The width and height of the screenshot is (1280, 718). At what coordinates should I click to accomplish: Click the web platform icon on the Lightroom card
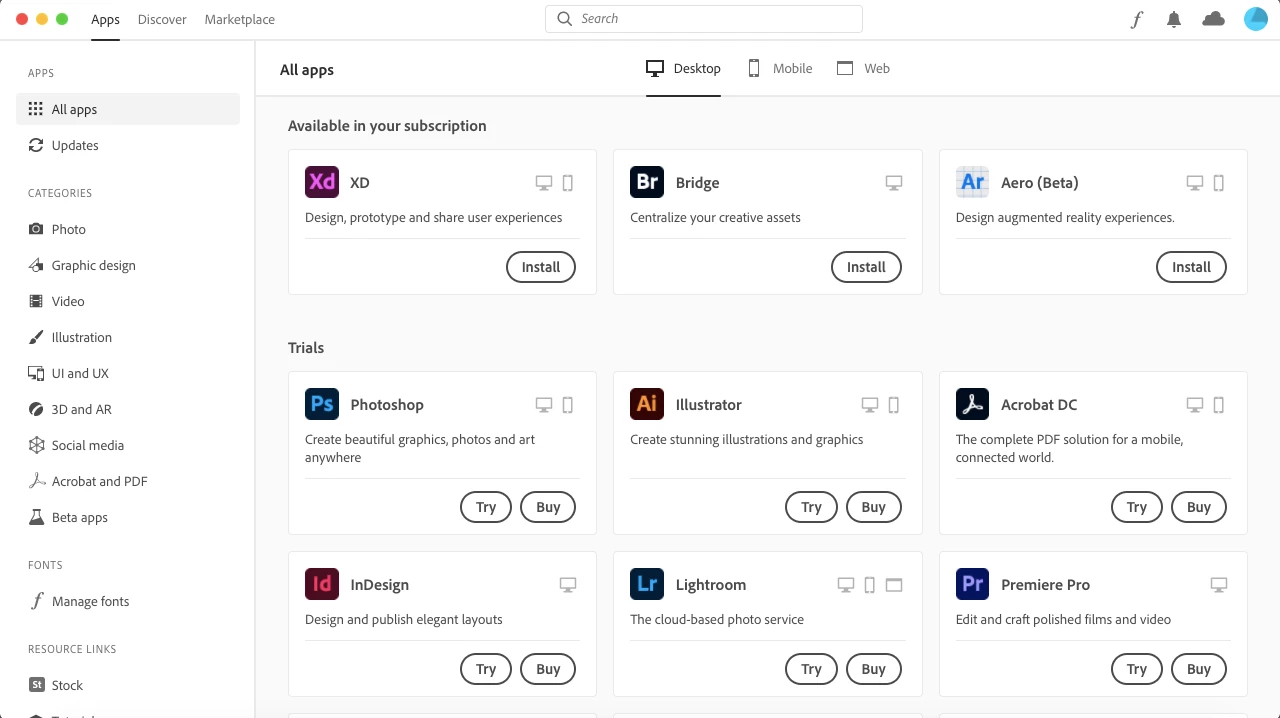click(894, 585)
